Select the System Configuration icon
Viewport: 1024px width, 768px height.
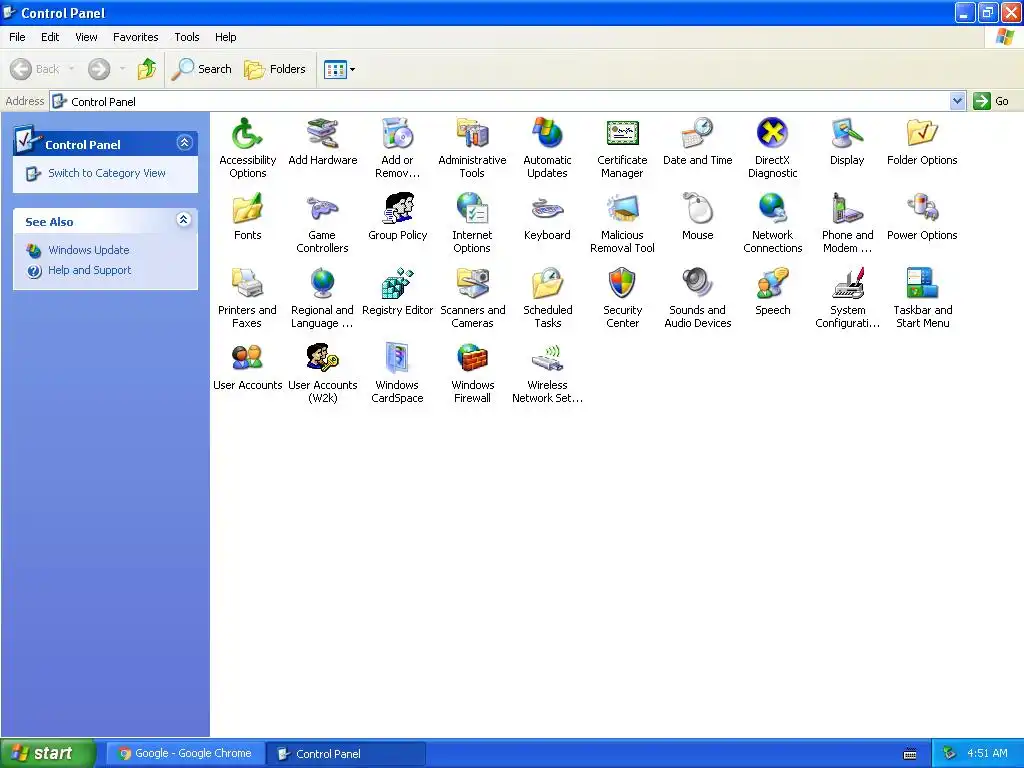click(x=847, y=283)
